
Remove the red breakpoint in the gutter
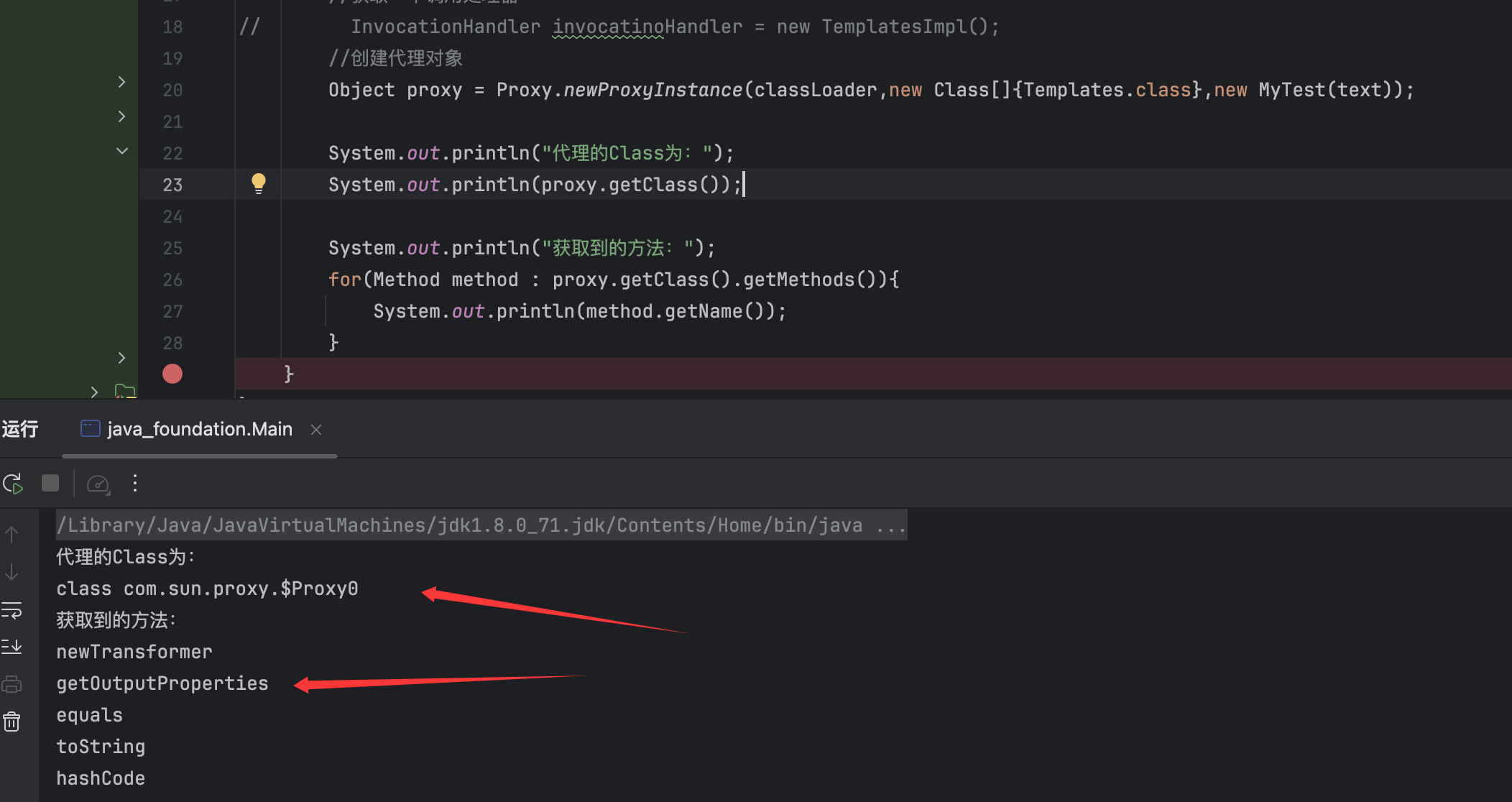click(x=172, y=374)
